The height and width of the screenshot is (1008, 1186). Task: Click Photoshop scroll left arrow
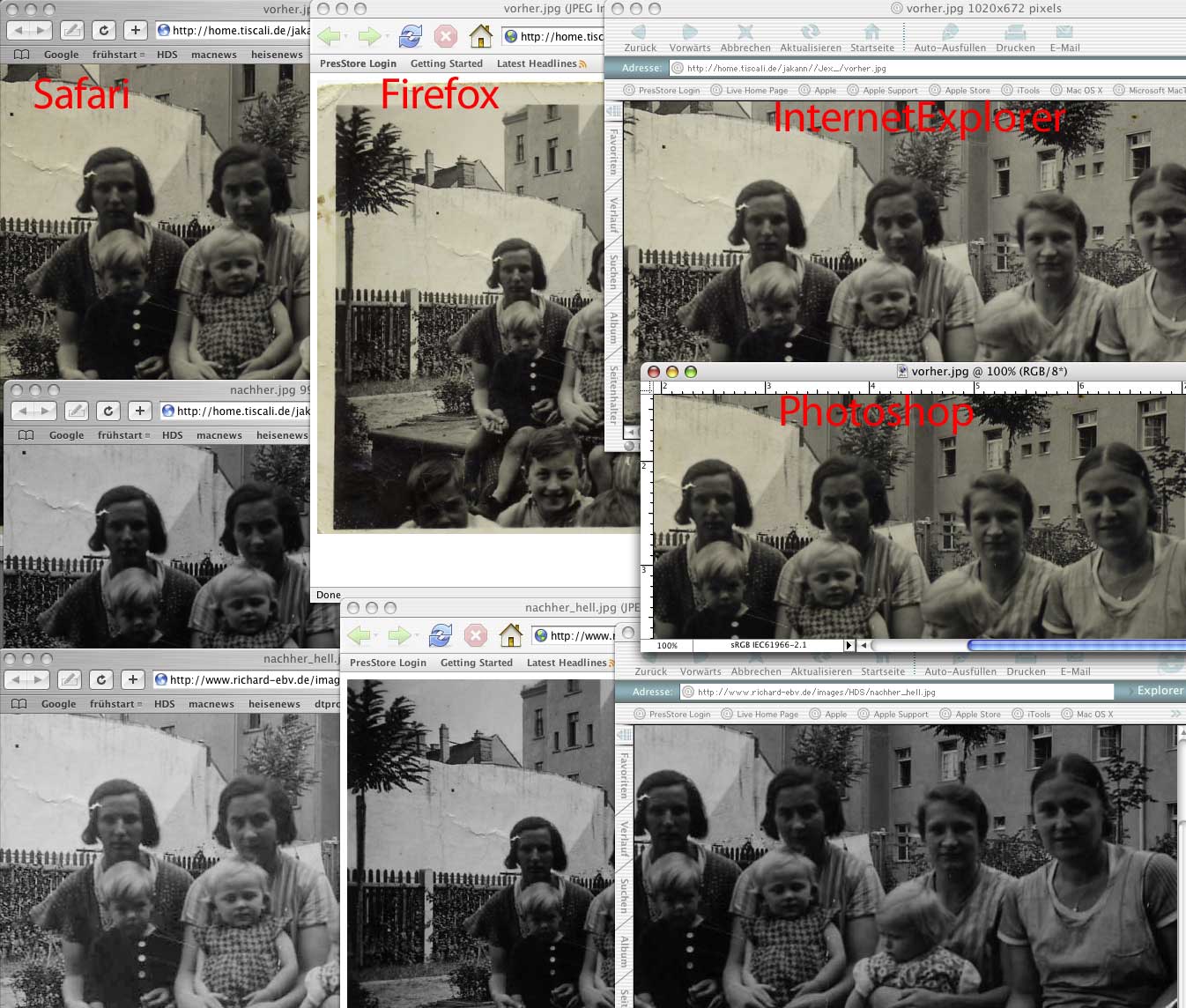coord(864,646)
